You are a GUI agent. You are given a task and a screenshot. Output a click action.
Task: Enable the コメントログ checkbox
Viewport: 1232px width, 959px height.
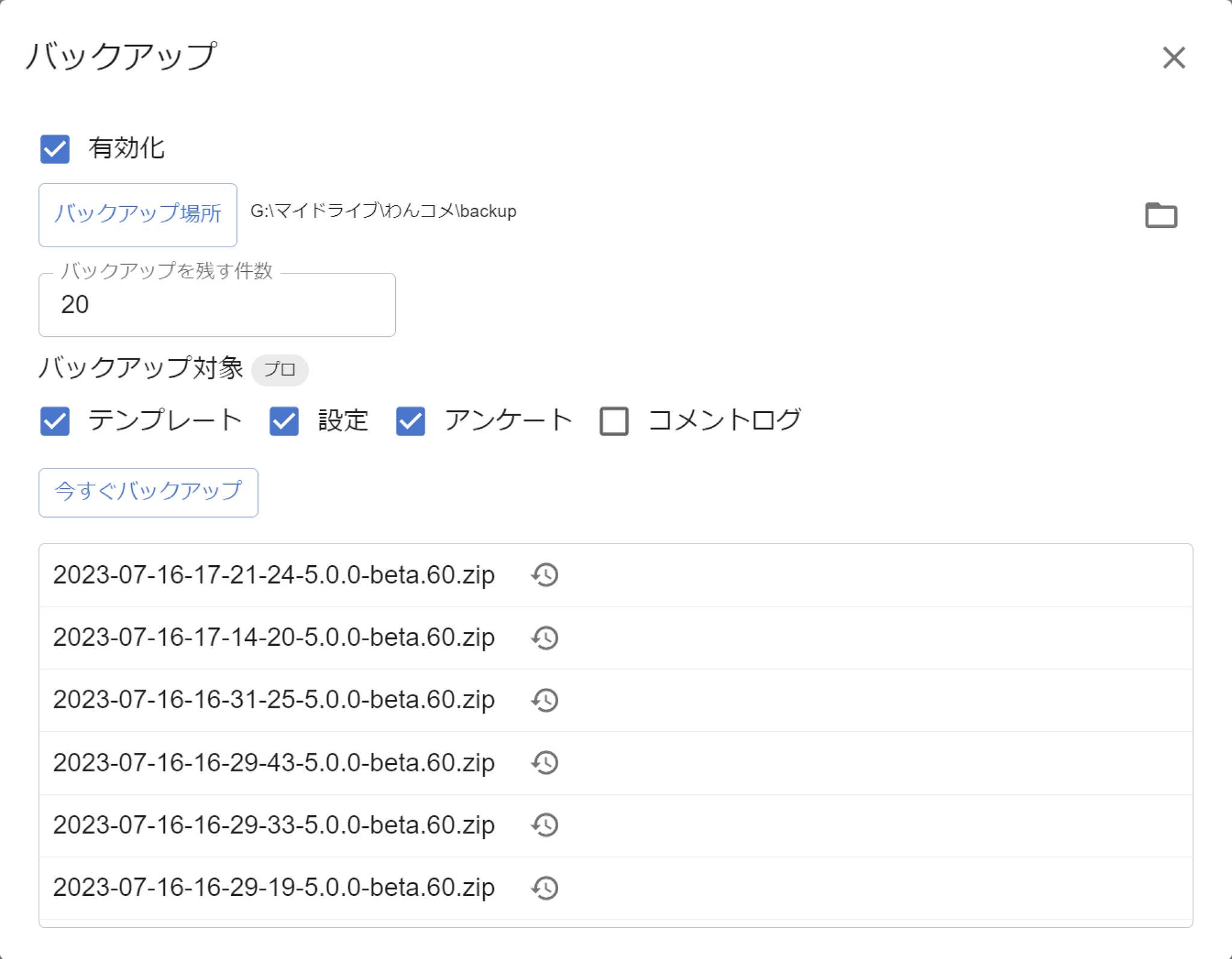pos(614,420)
